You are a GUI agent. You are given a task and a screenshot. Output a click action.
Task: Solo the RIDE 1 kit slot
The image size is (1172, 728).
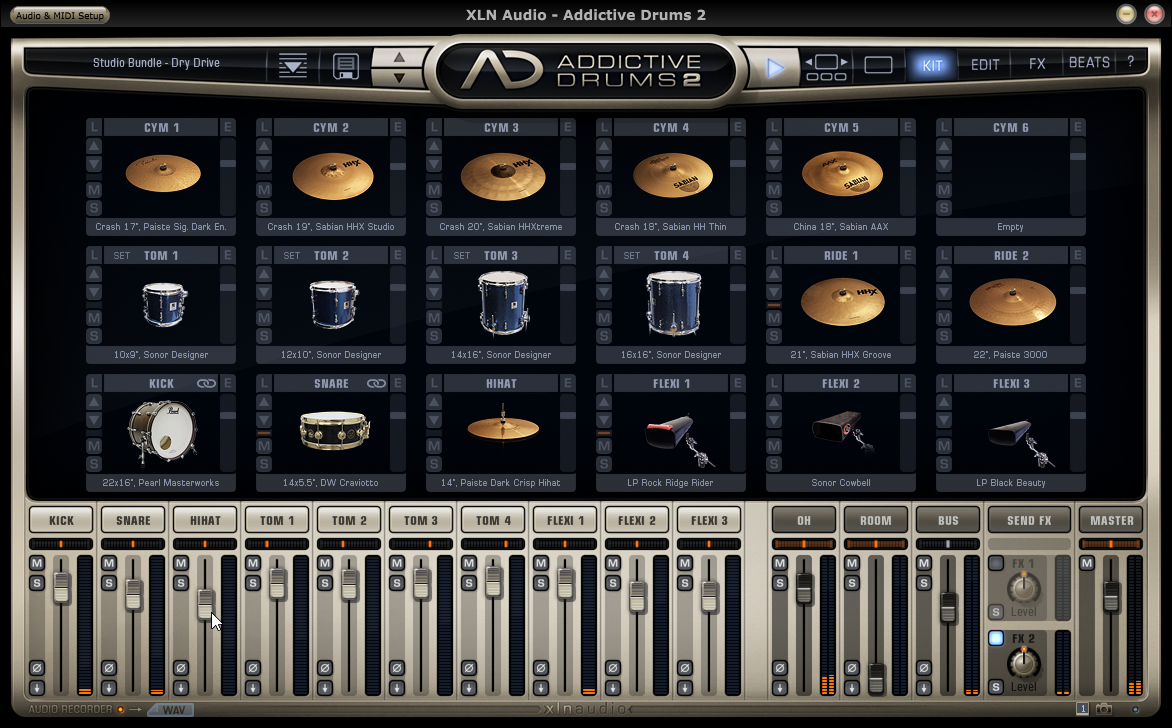[774, 336]
